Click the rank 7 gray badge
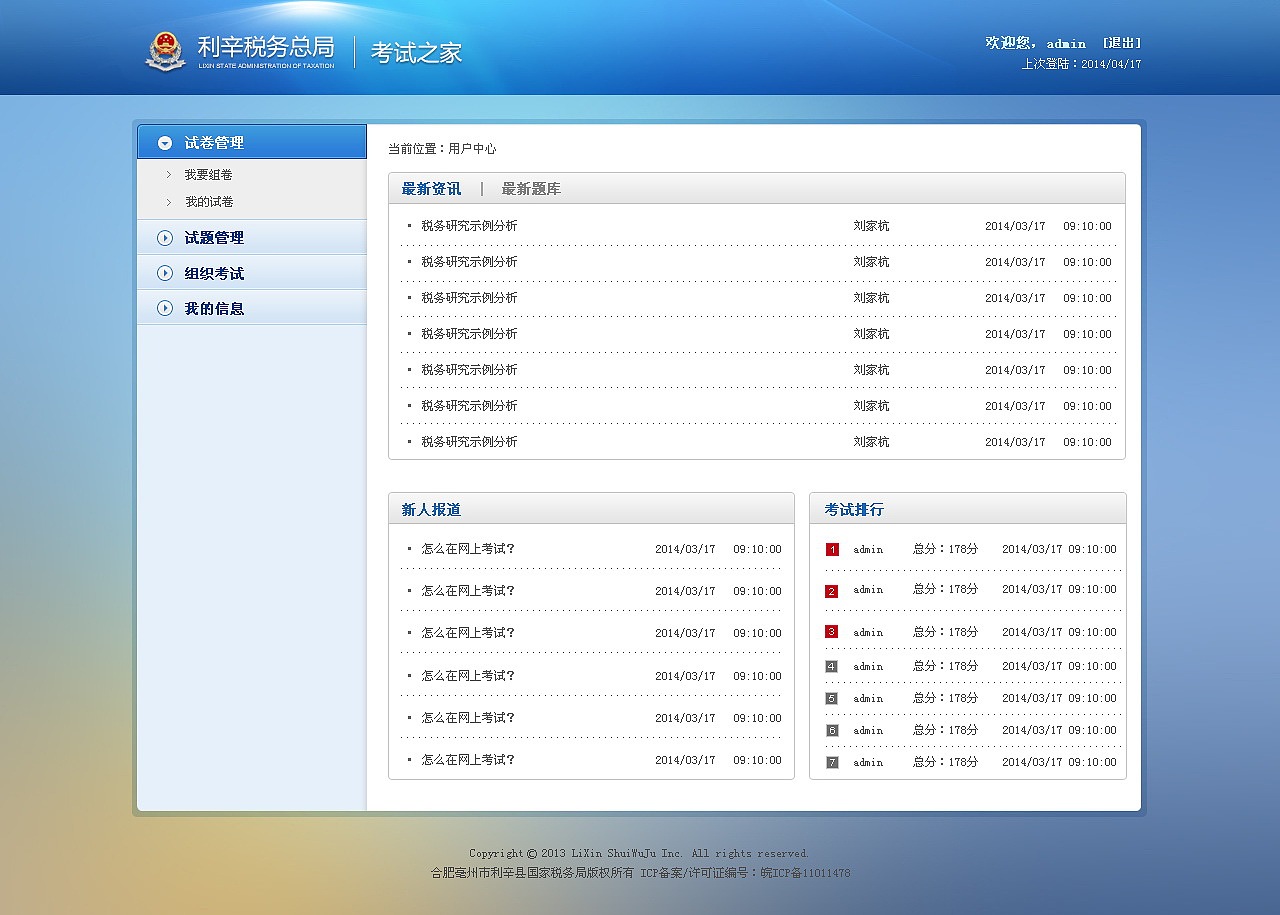Screen dimensions: 1280x915 [832, 762]
